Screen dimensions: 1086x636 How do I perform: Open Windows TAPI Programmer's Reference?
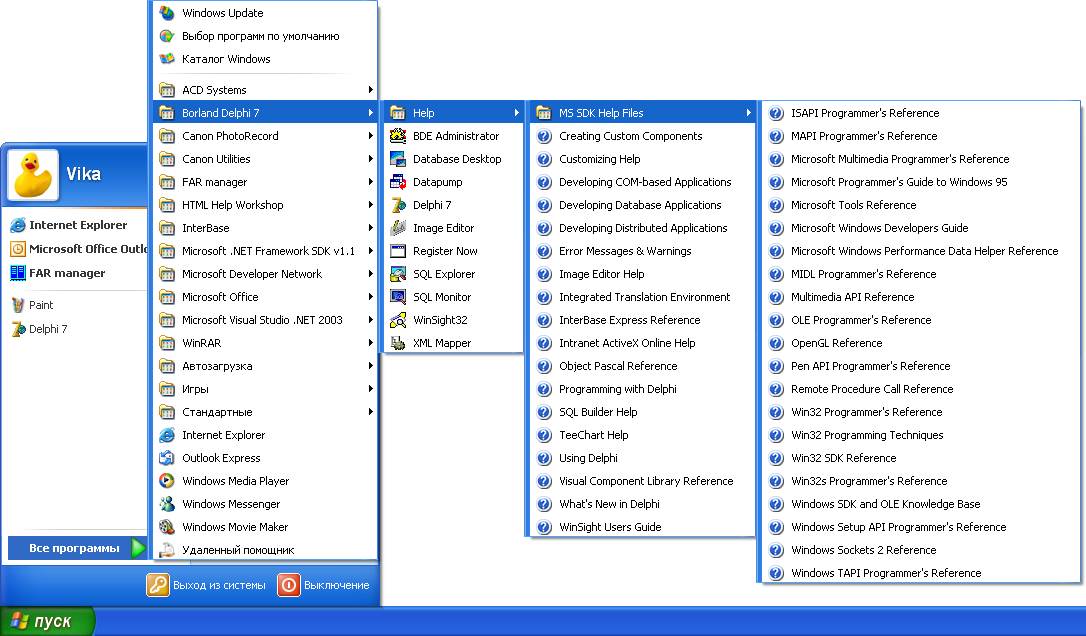(921, 573)
